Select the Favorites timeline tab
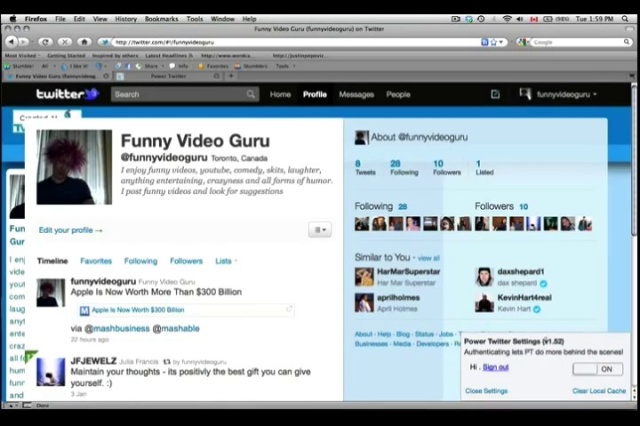 click(x=96, y=261)
